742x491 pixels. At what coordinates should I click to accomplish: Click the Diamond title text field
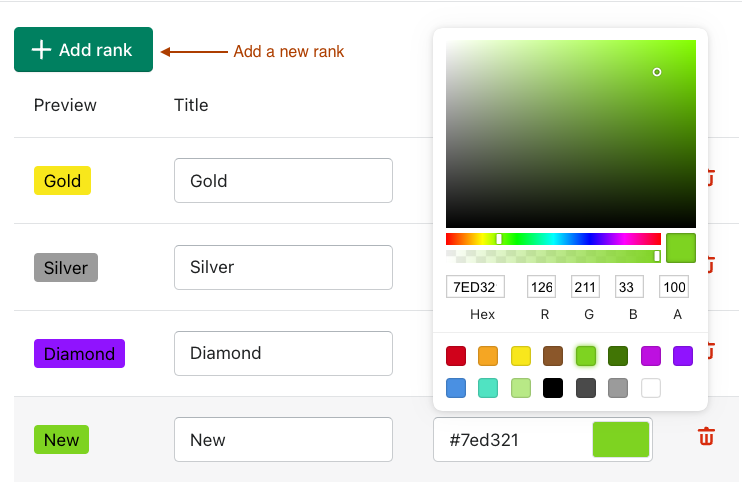coord(283,353)
